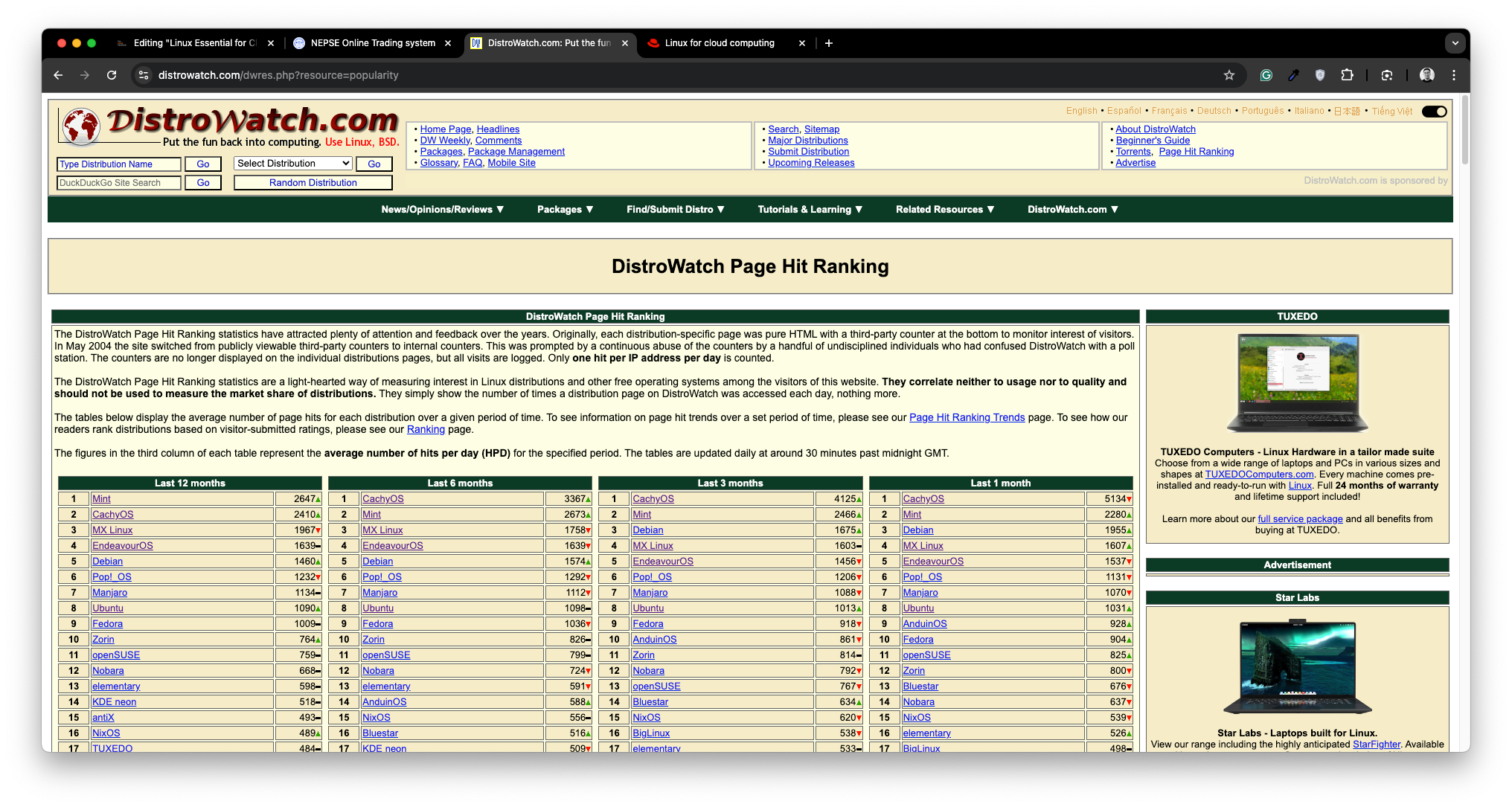Expand the tab search chevron
The height and width of the screenshot is (807, 1512).
pyautogui.click(x=1455, y=43)
